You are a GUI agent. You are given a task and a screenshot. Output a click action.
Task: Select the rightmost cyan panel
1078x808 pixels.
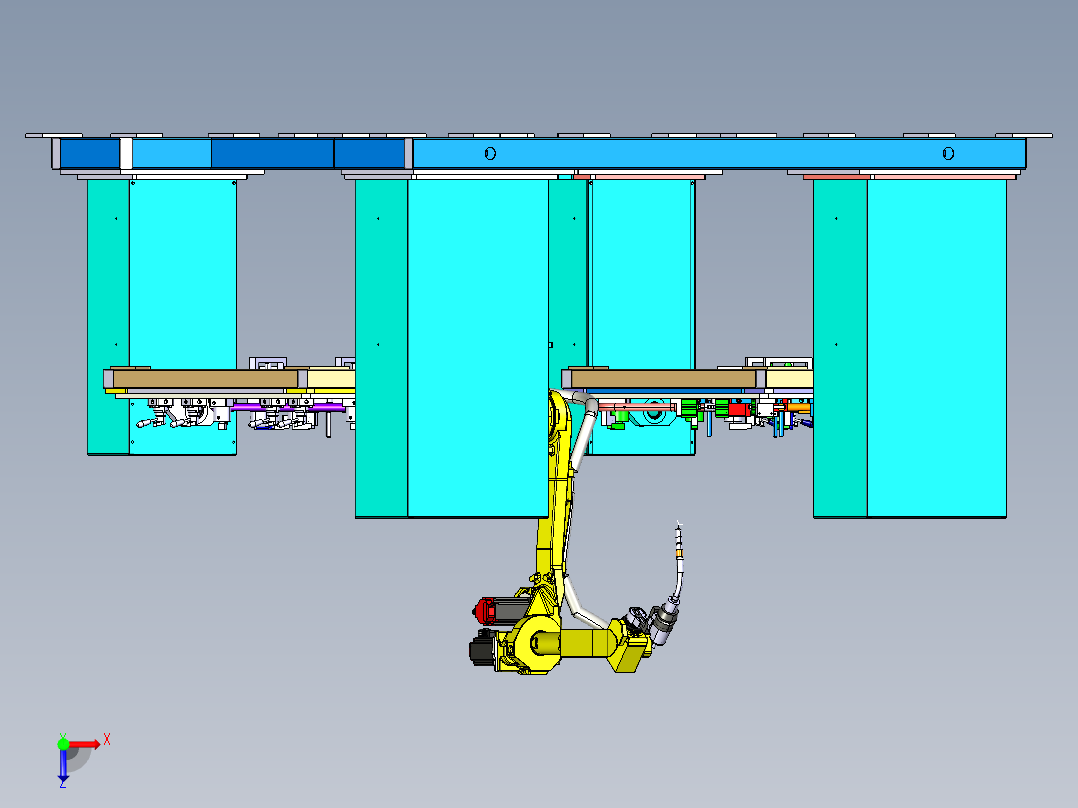point(936,347)
